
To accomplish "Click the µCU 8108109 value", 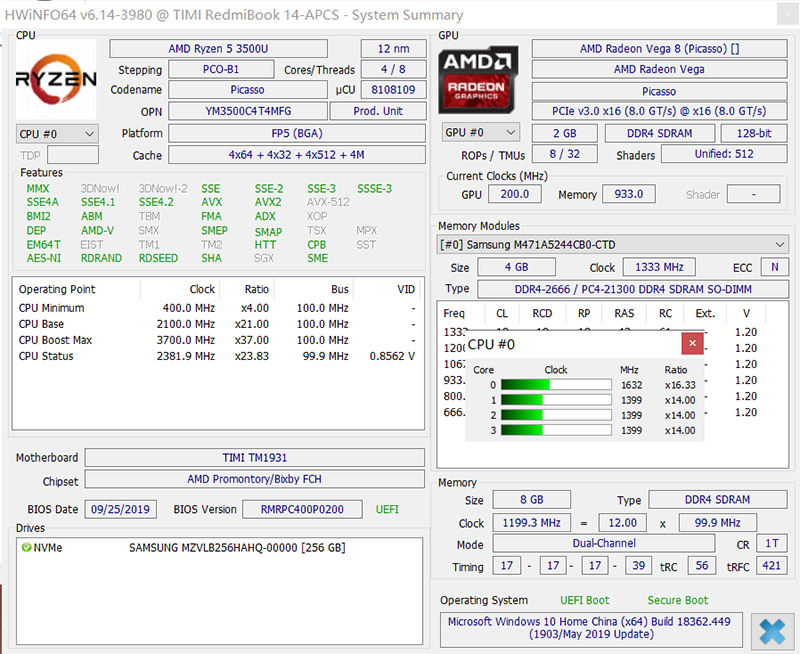I will pos(393,90).
